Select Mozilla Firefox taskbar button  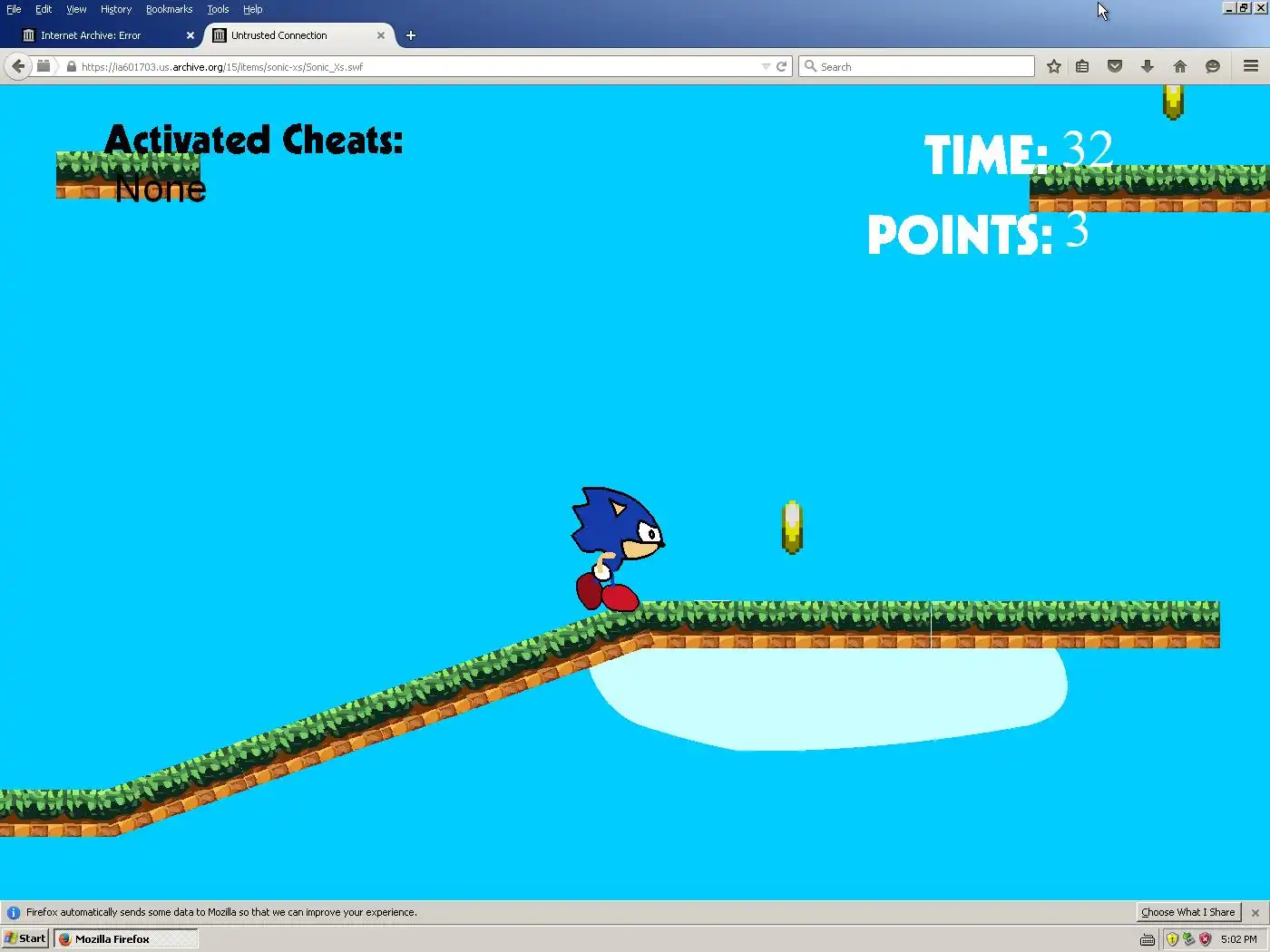[x=125, y=938]
